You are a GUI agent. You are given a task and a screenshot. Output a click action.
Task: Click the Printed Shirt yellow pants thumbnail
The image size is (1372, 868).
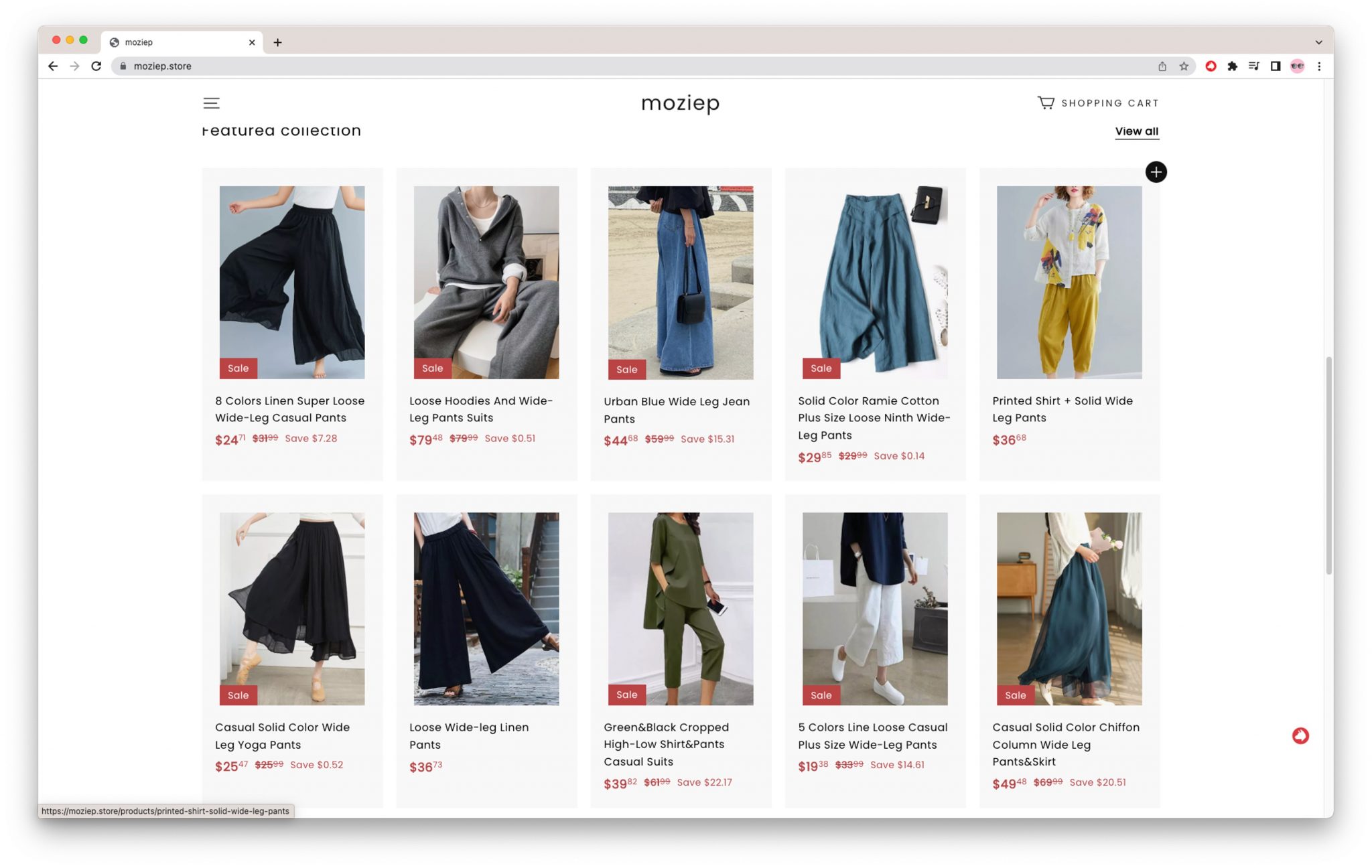1069,282
